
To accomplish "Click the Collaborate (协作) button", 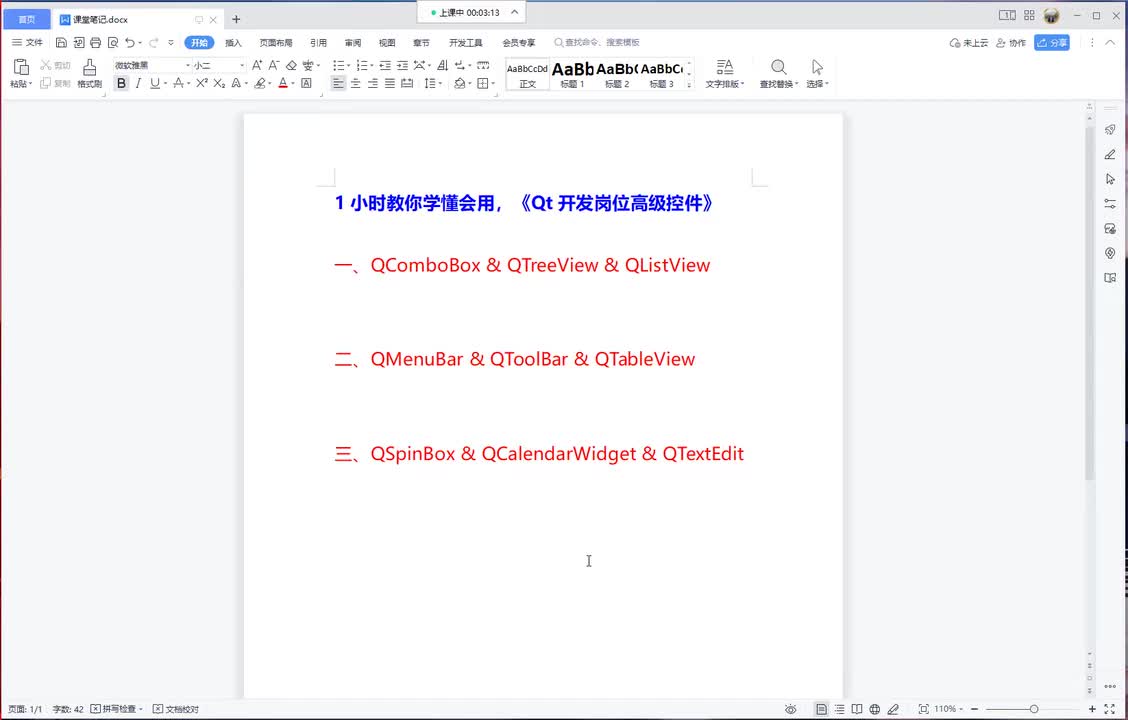I will click(x=1011, y=42).
